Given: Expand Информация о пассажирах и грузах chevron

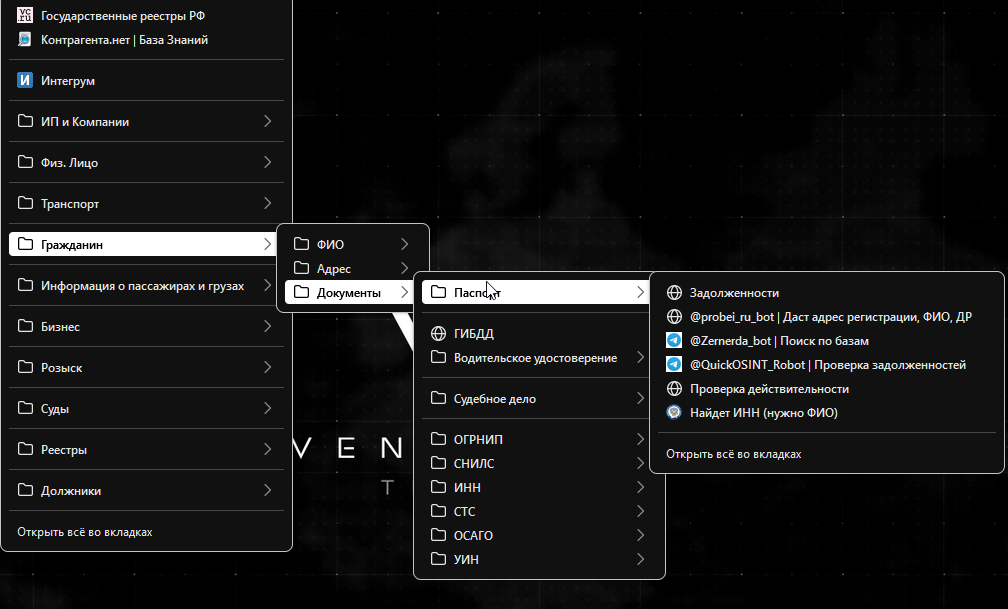Looking at the screenshot, I should click(x=267, y=285).
